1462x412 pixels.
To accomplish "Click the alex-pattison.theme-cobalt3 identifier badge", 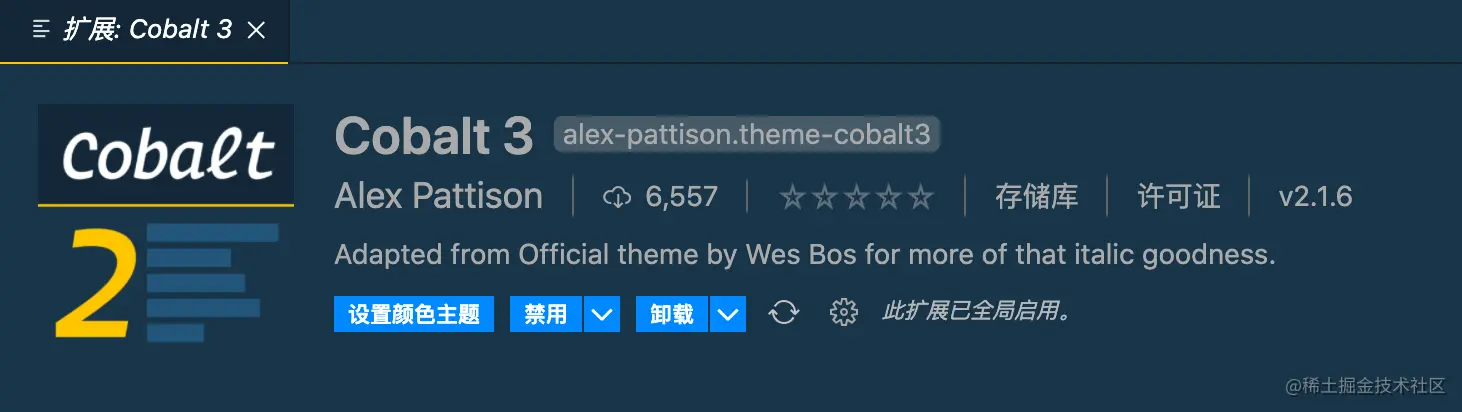I will coord(747,135).
